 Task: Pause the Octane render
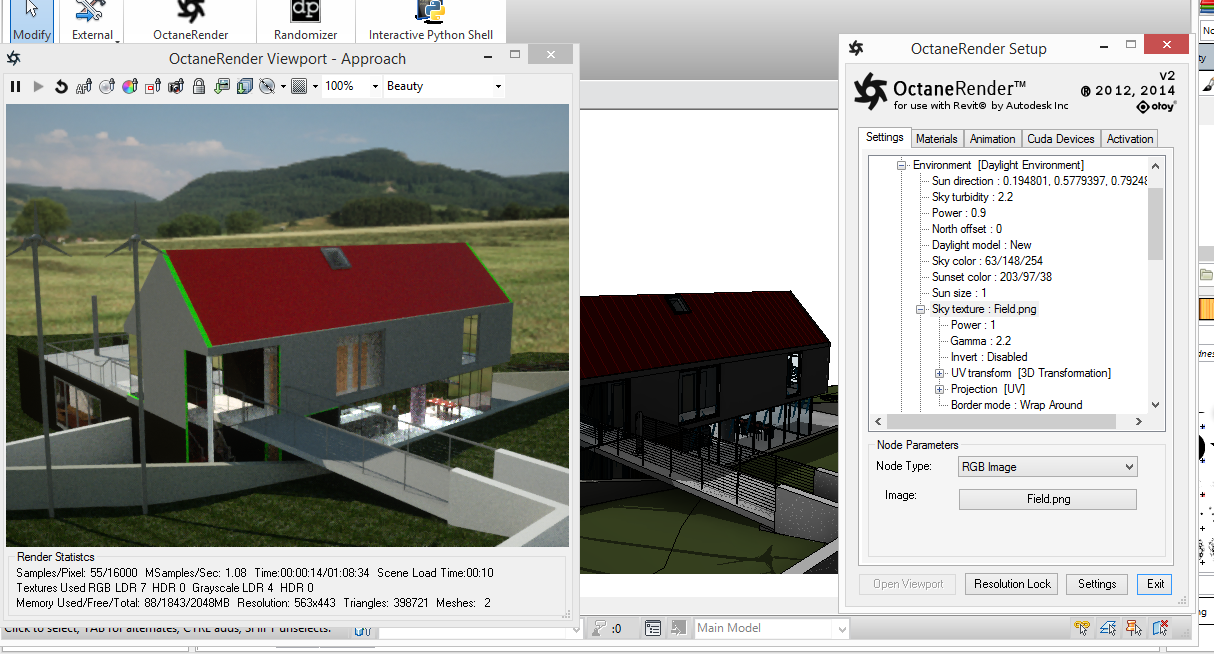(15, 87)
